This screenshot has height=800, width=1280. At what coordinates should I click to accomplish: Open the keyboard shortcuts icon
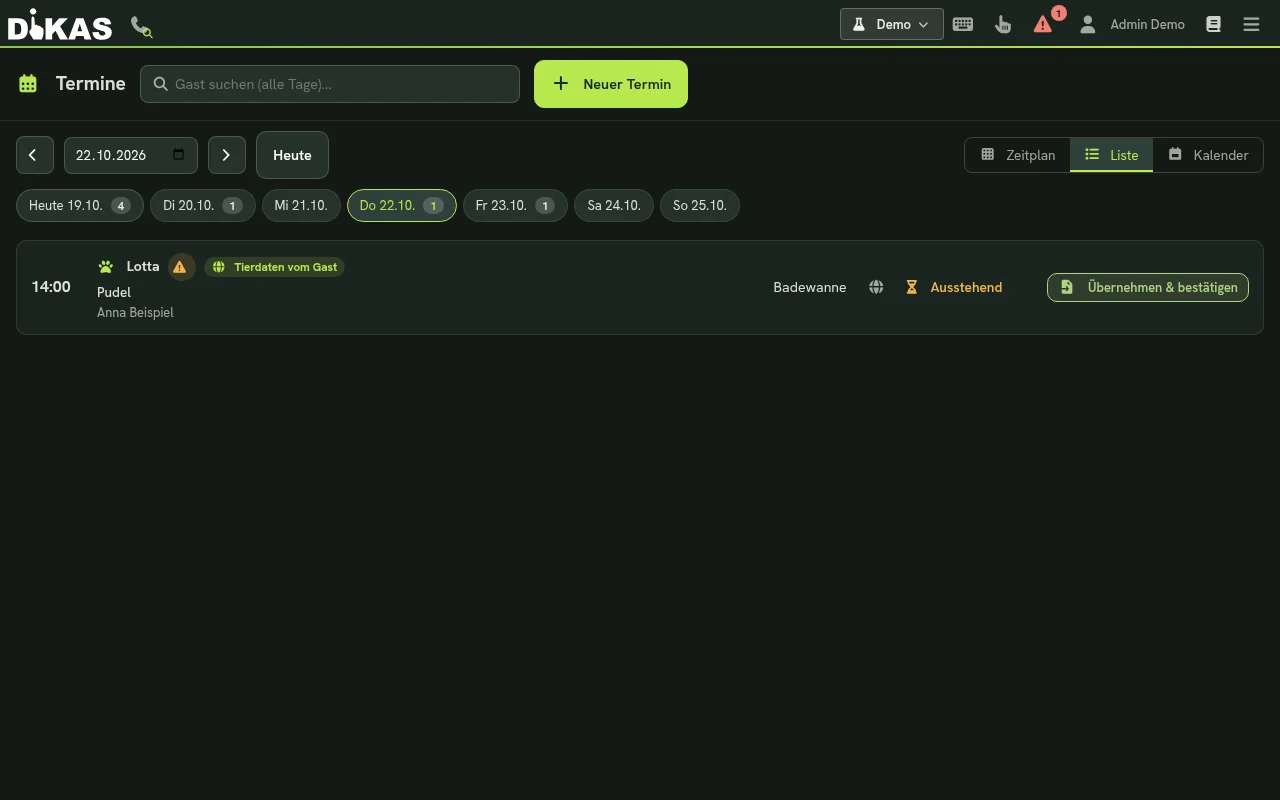(x=963, y=24)
